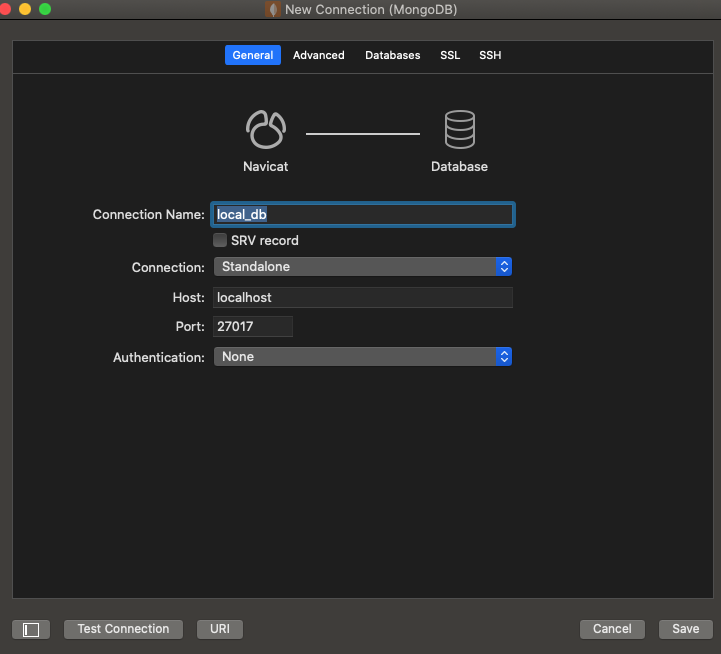
Task: Enable the SRV record checkbox
Action: (x=220, y=240)
